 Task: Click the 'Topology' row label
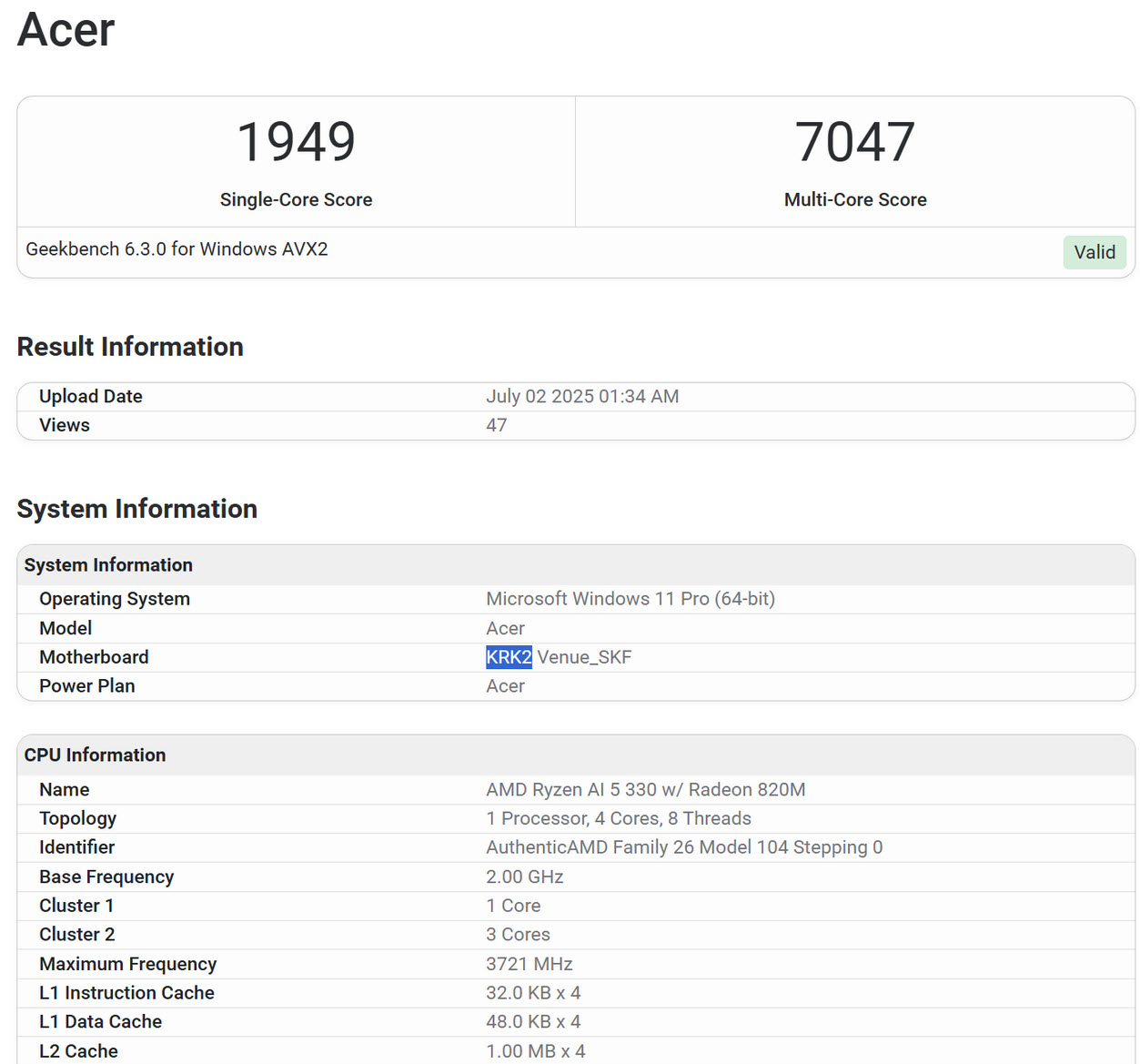coord(78,818)
